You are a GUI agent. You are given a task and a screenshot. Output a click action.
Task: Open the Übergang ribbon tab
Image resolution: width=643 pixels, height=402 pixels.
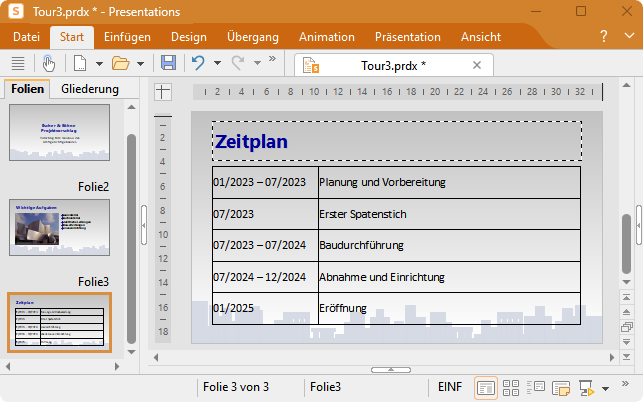(253, 37)
